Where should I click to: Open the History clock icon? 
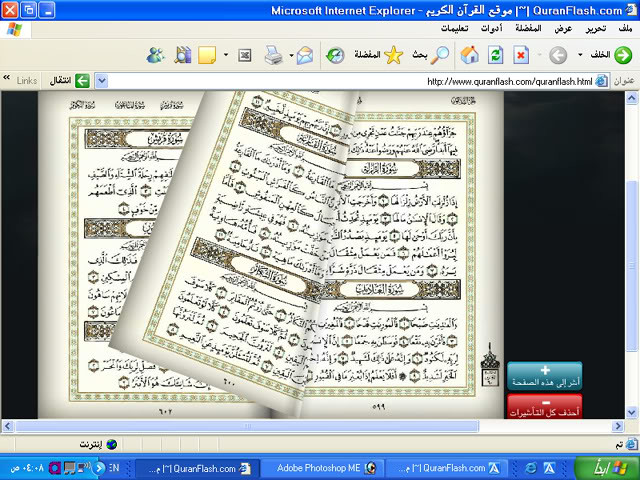pos(335,55)
